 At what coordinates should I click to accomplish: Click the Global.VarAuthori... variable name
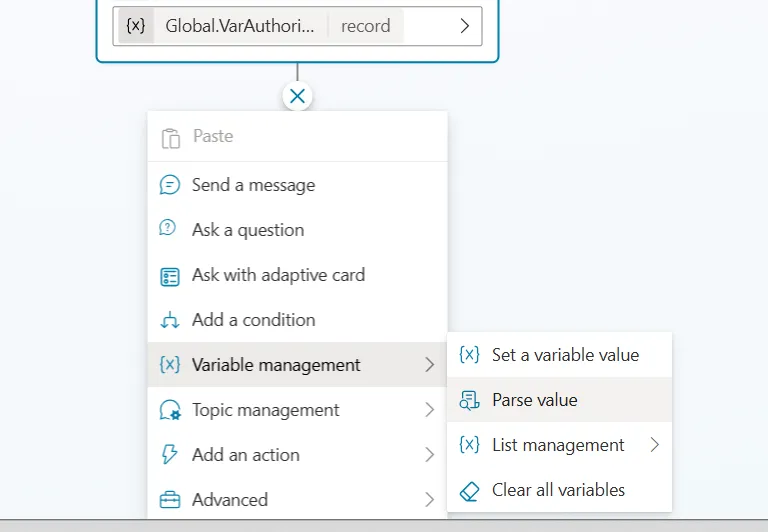(x=240, y=25)
